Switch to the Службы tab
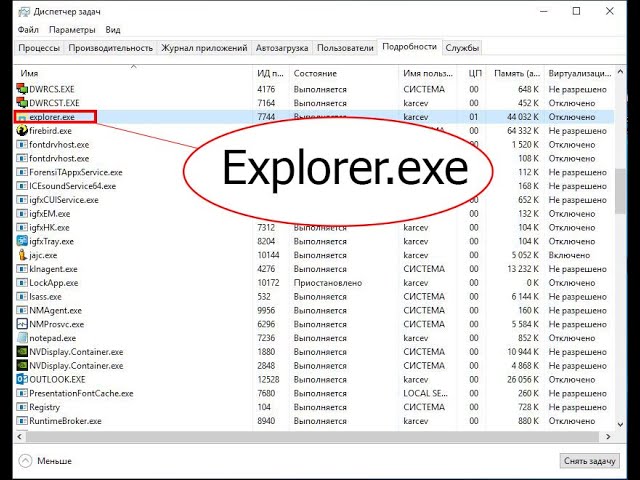 pos(462,48)
